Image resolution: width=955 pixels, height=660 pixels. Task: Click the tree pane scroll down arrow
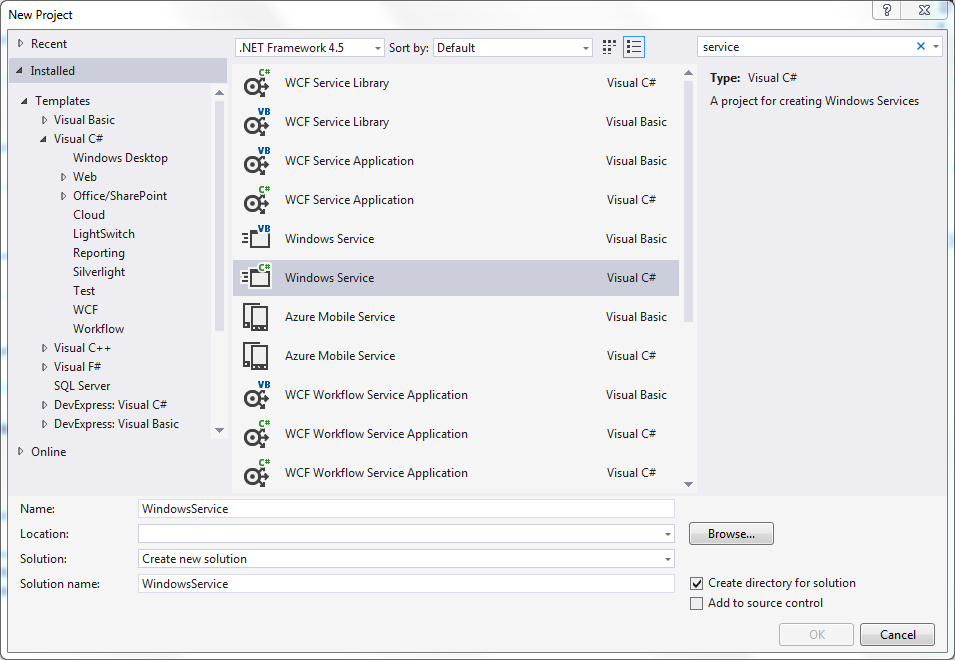[x=220, y=430]
